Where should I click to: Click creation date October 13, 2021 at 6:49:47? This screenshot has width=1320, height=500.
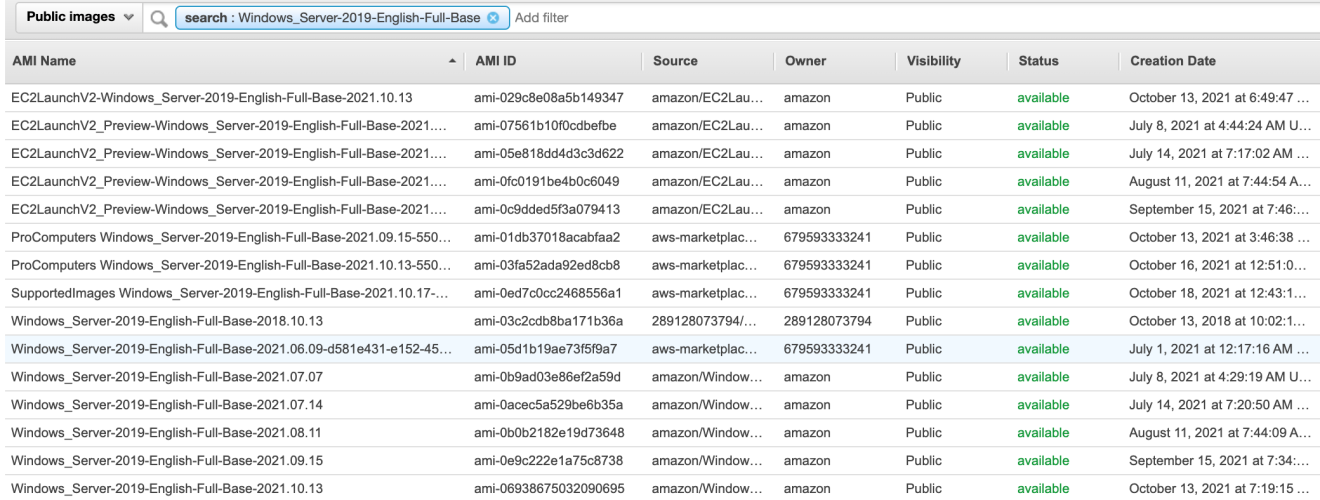pos(1220,97)
